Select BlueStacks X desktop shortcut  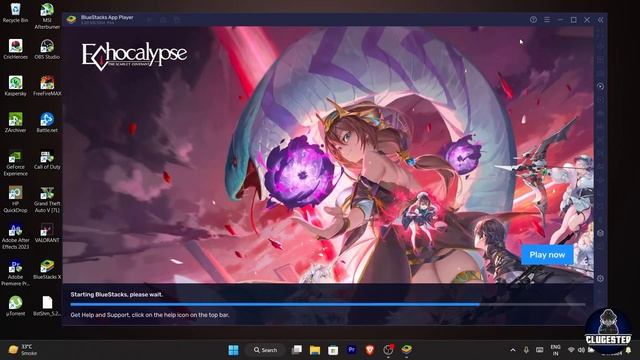(47, 269)
